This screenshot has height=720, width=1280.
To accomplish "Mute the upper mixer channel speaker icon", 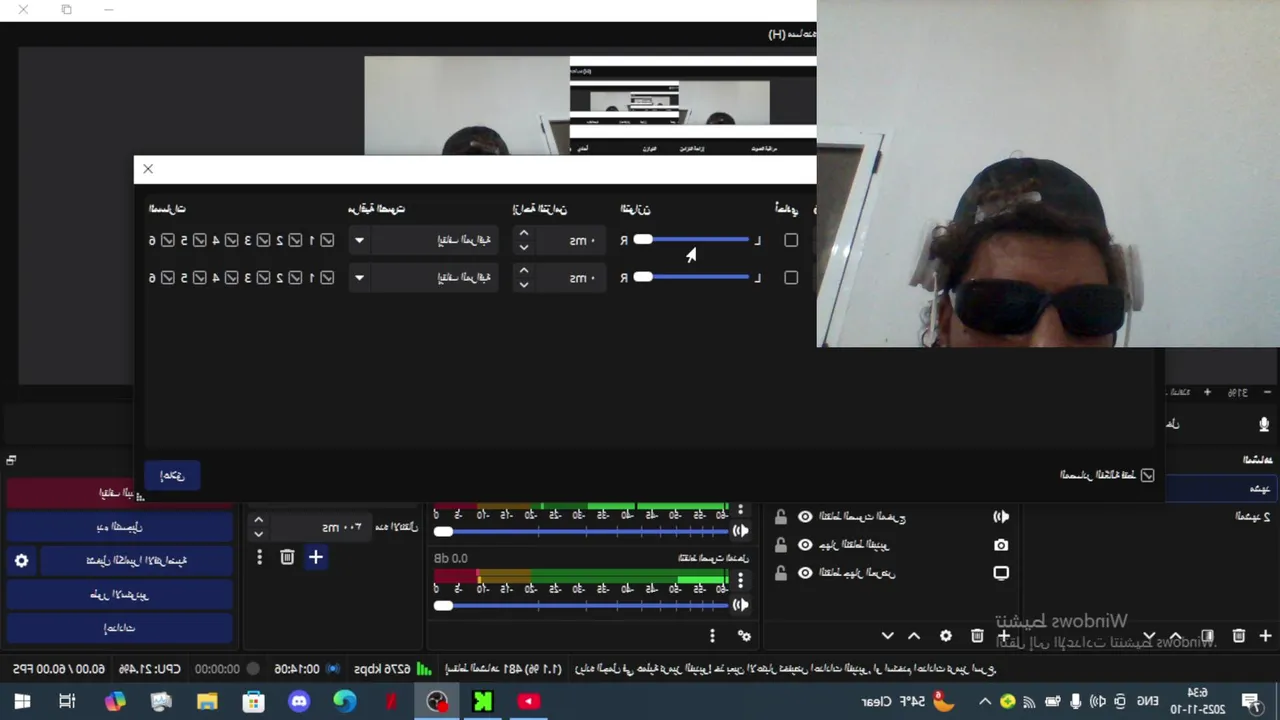I will 740,531.
